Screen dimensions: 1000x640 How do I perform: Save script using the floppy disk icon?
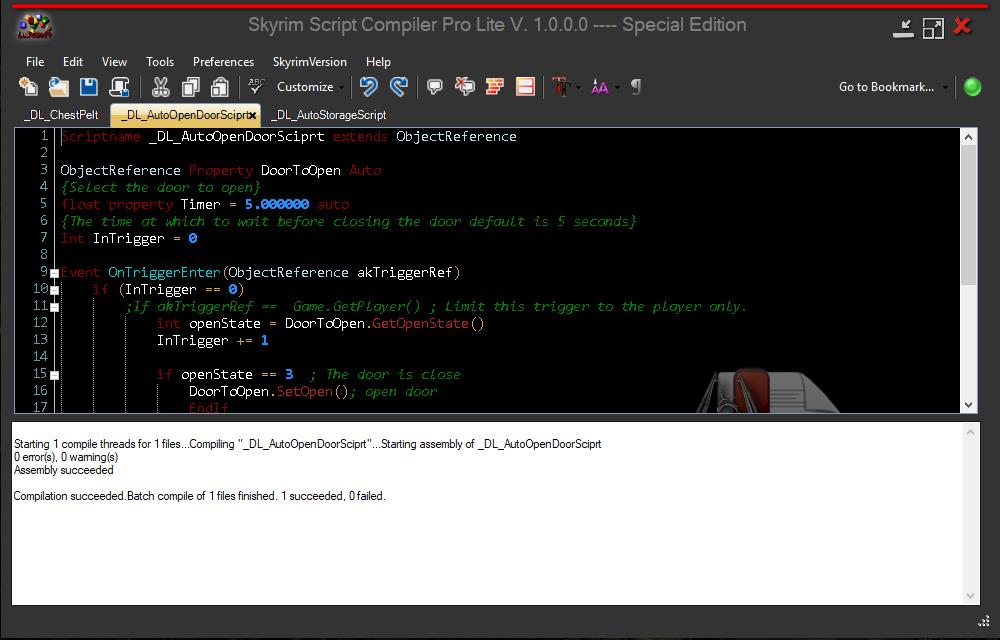point(88,87)
